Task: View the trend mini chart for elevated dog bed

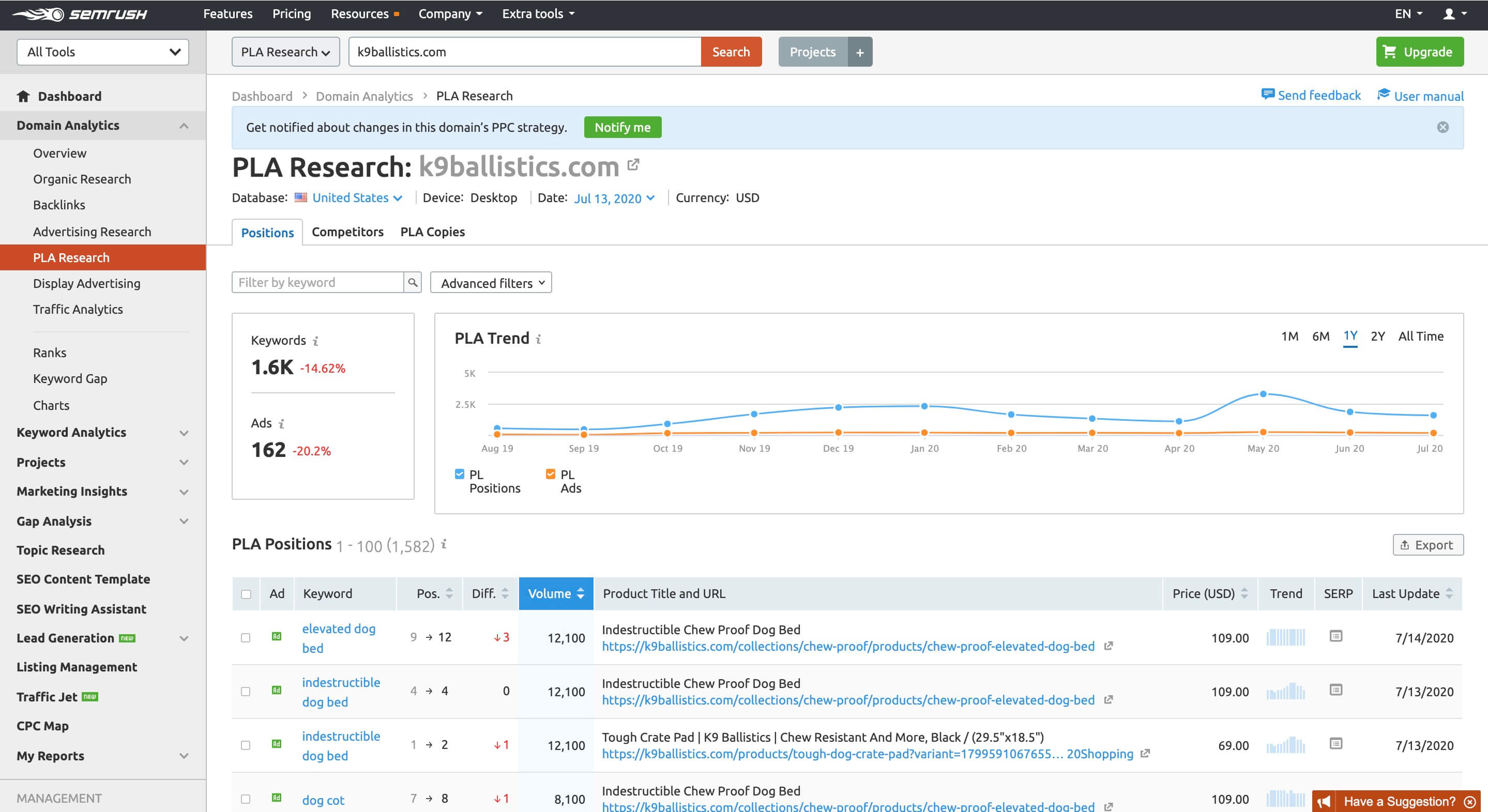Action: coord(1286,637)
